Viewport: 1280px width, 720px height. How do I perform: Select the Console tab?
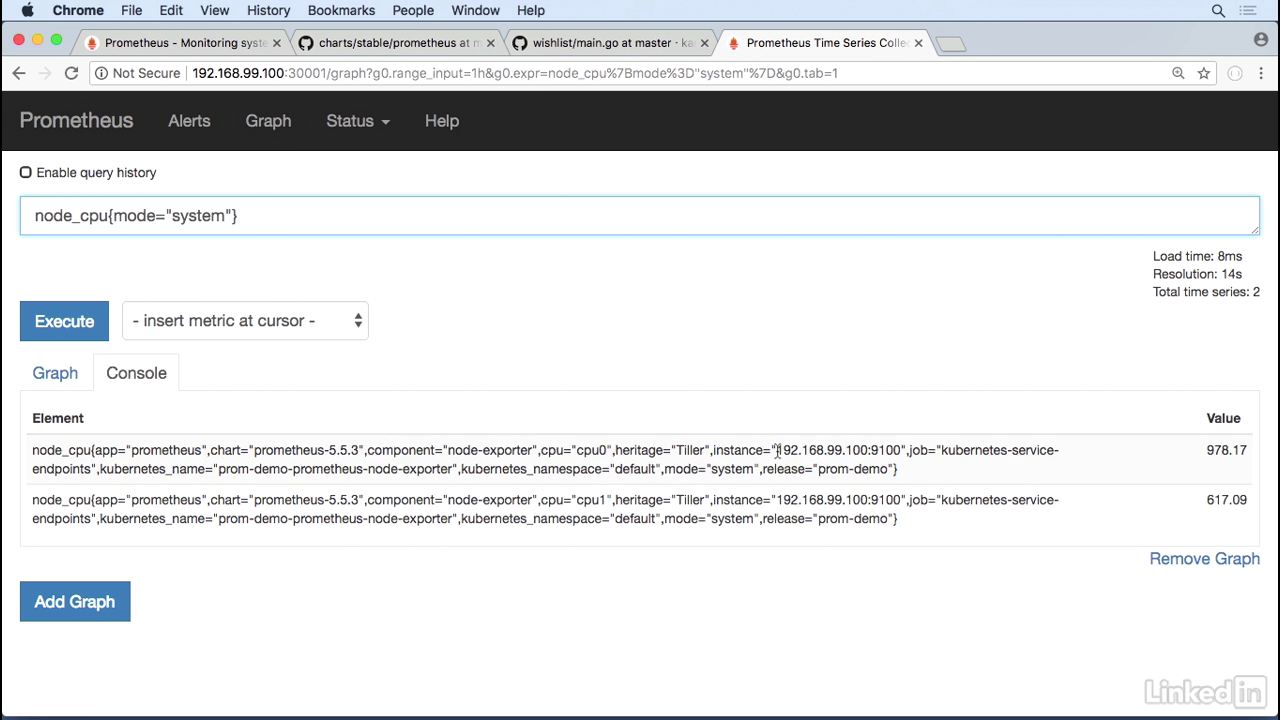pyautogui.click(x=136, y=373)
